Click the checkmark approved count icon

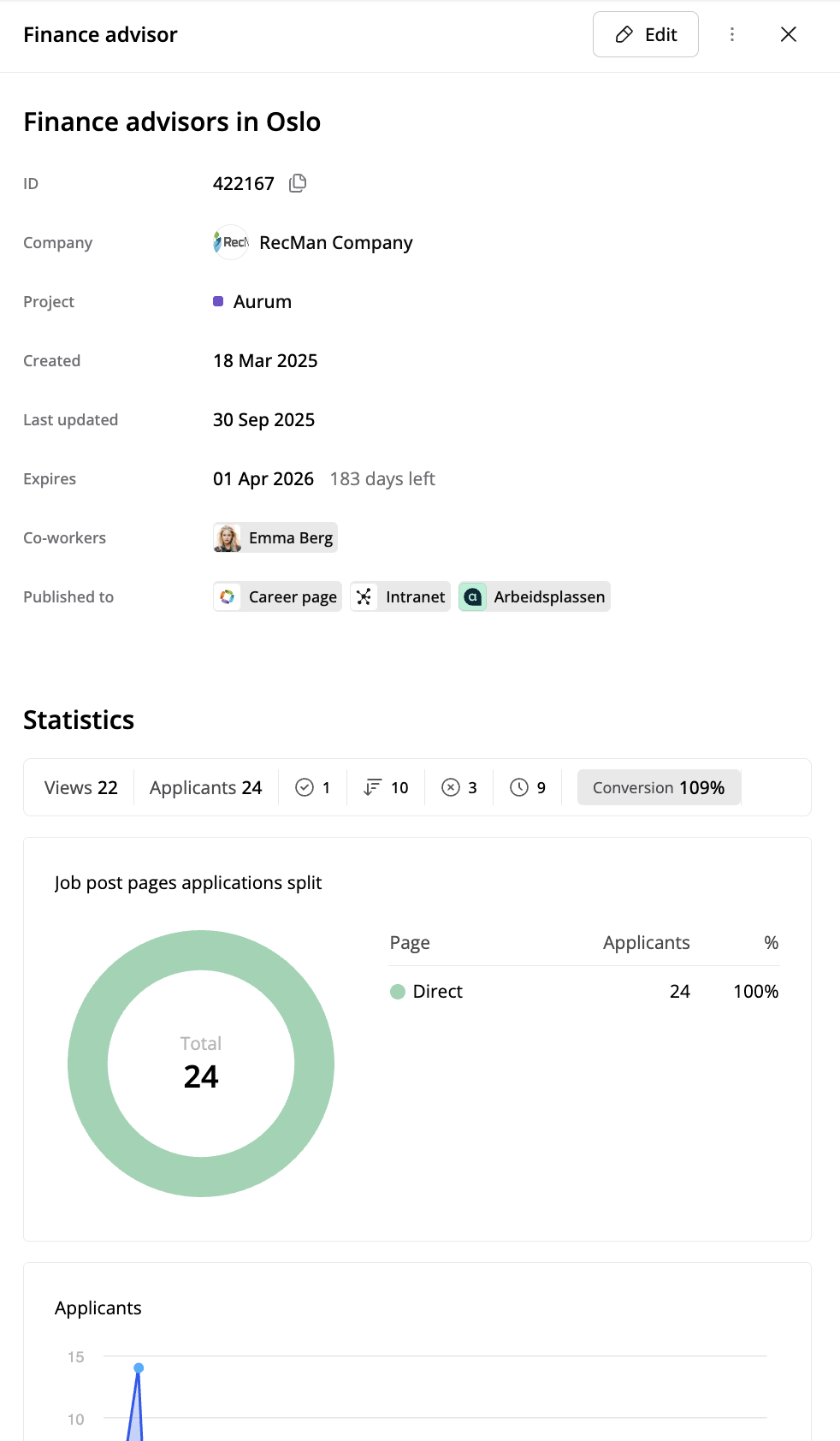coord(305,787)
